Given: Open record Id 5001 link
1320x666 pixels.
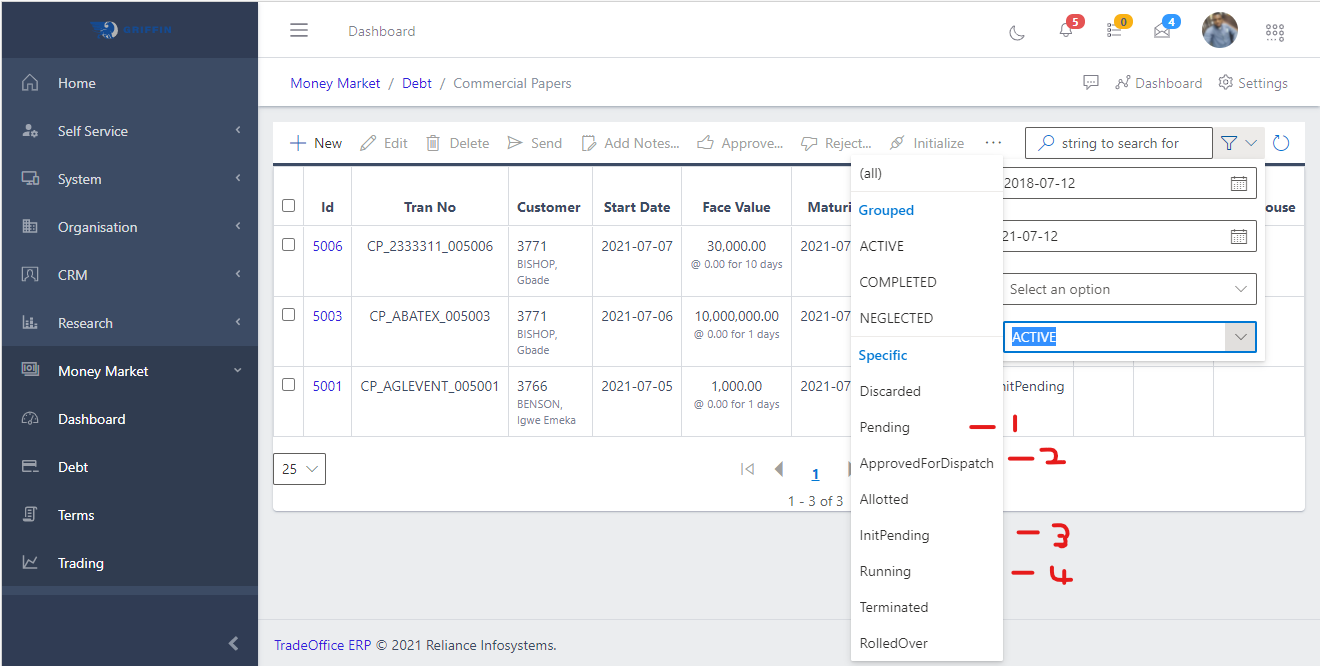Looking at the screenshot, I should 327,386.
